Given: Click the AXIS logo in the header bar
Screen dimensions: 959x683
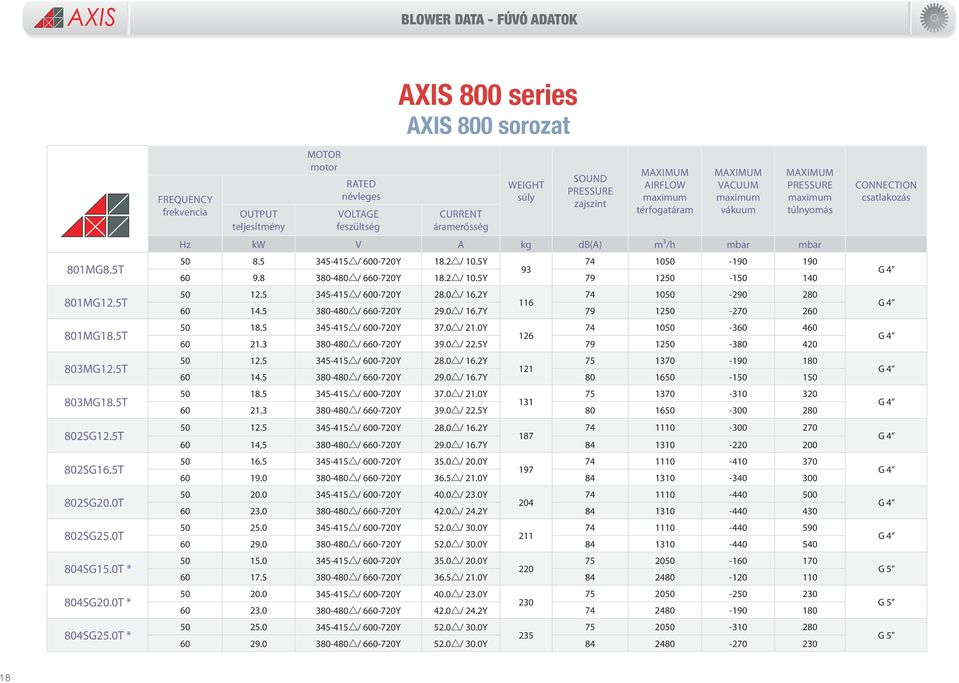Looking at the screenshot, I should [75, 18].
